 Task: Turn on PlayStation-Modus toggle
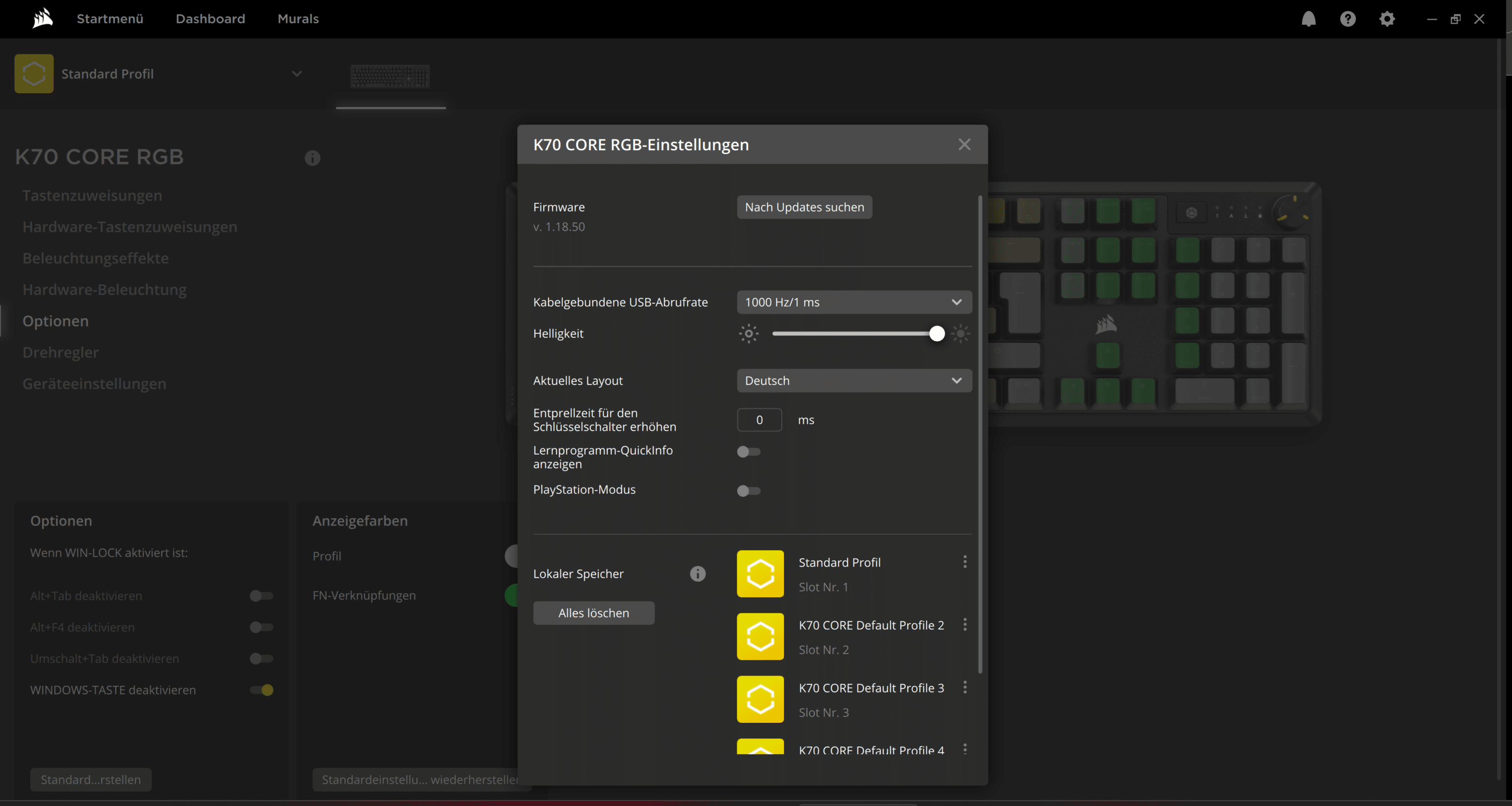click(748, 491)
